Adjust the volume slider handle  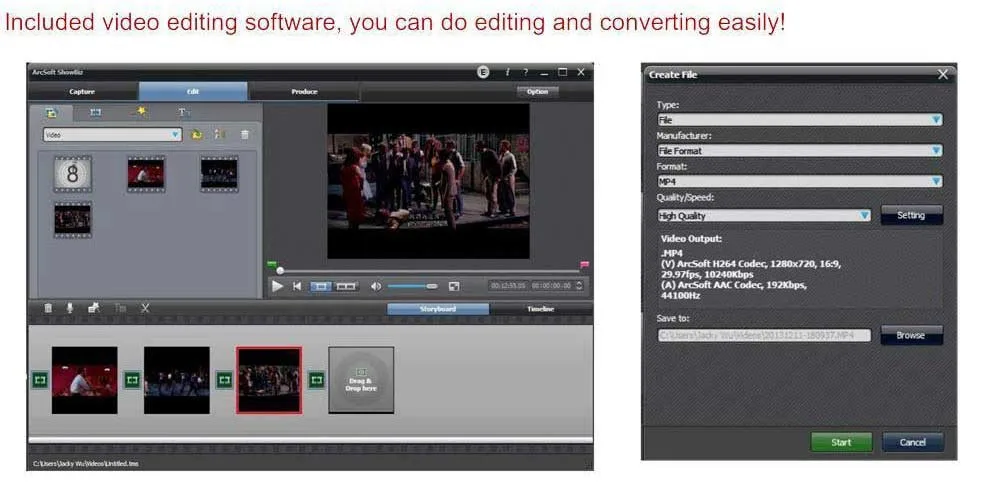[x=432, y=286]
